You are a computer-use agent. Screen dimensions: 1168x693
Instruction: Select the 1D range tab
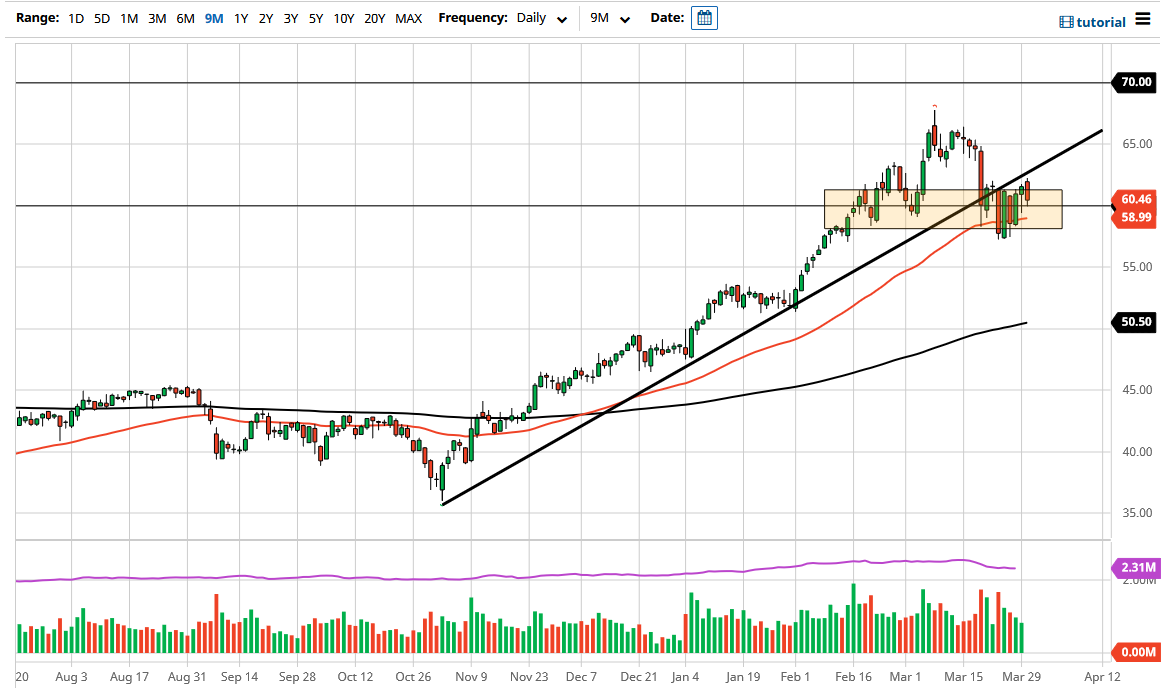click(x=76, y=18)
